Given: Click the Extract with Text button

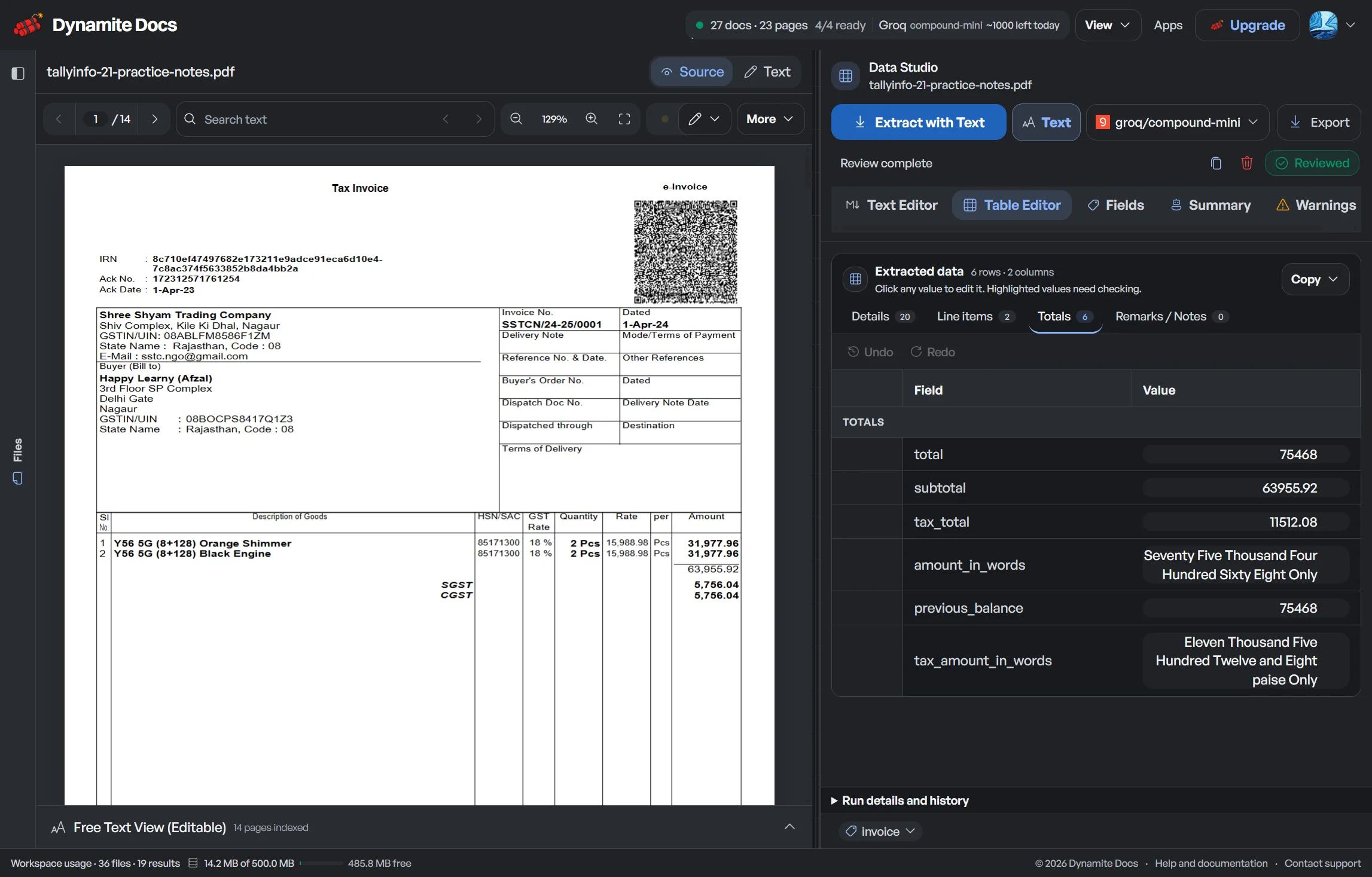Looking at the screenshot, I should (x=919, y=123).
